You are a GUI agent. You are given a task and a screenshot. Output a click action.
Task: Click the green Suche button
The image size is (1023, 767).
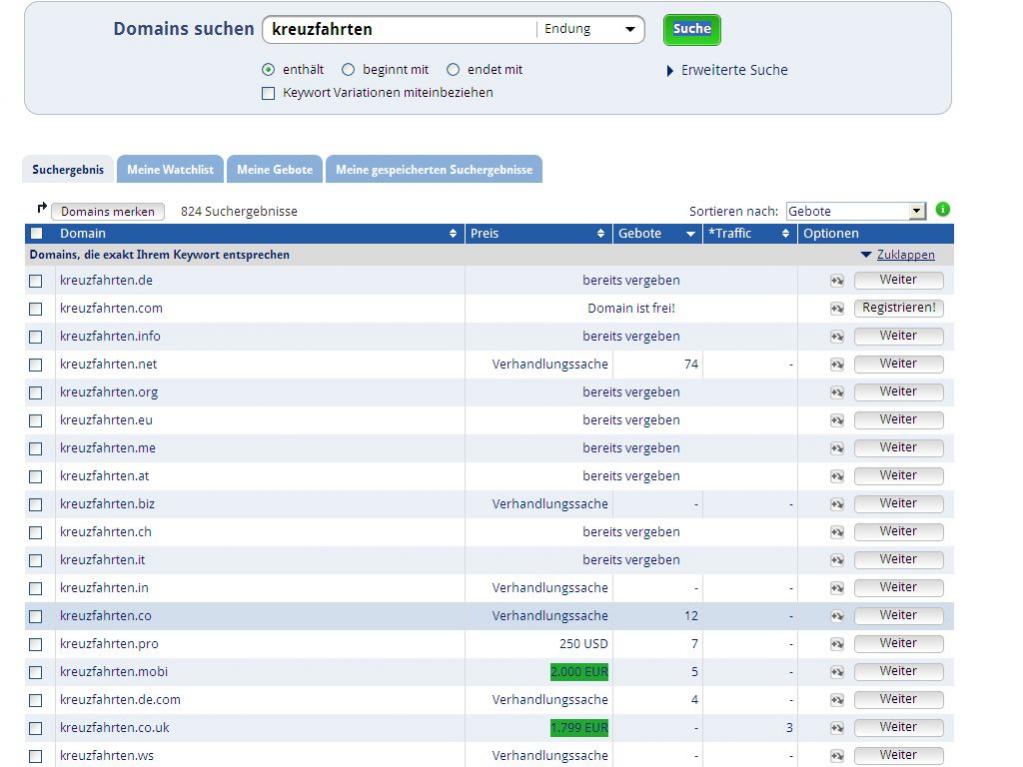coord(691,30)
